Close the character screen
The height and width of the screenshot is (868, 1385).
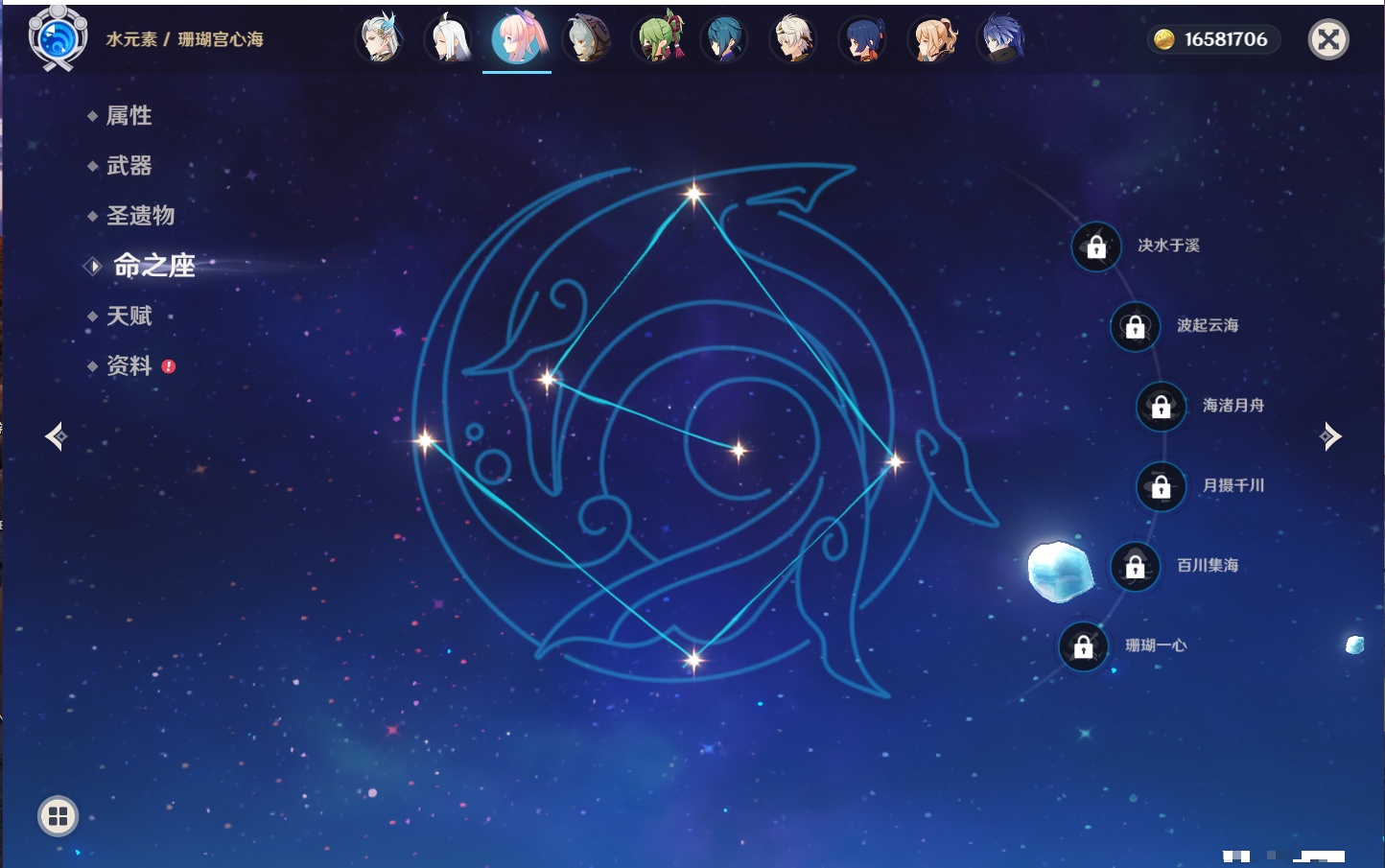(x=1328, y=39)
